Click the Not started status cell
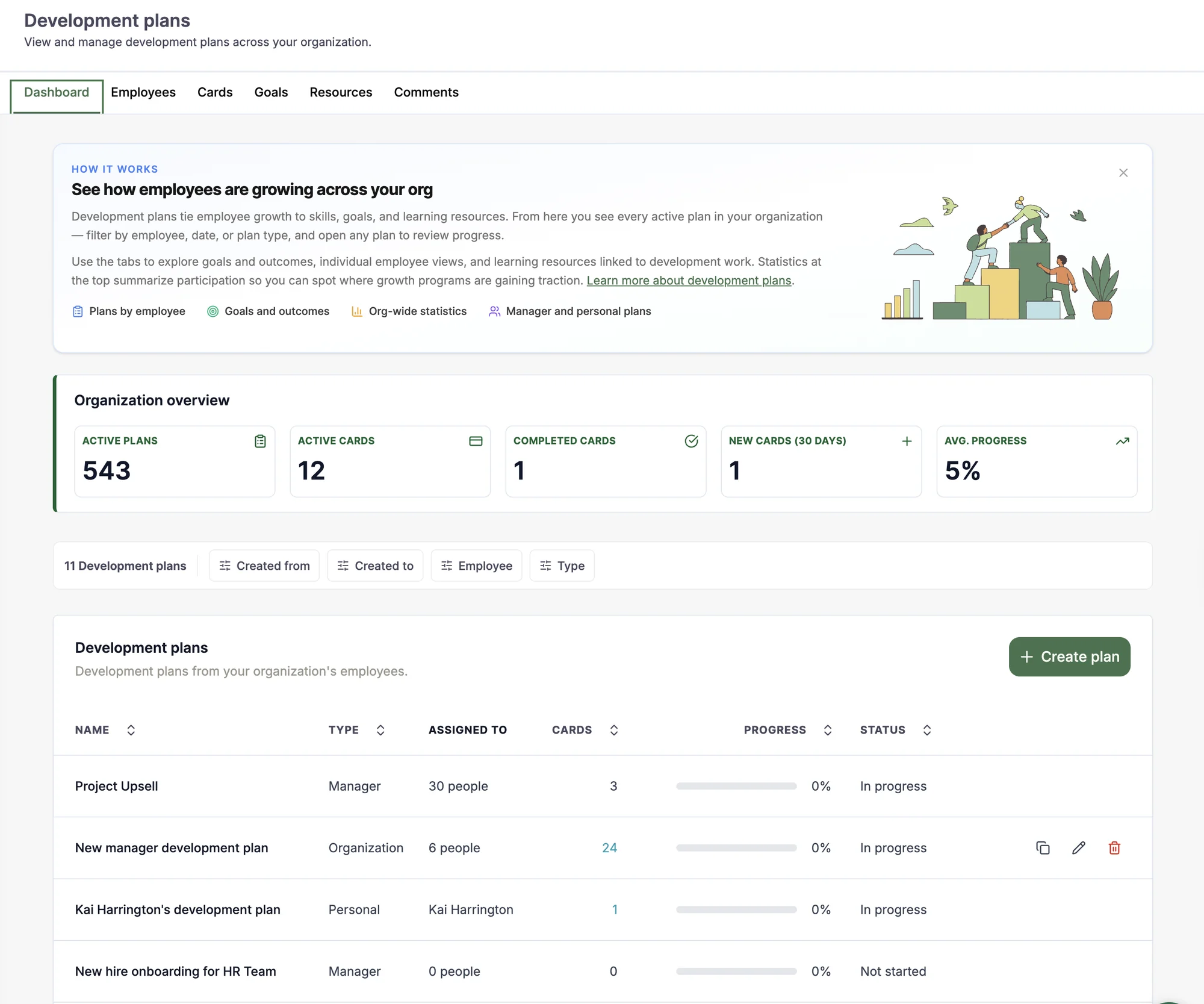This screenshot has height=1004, width=1204. click(893, 971)
